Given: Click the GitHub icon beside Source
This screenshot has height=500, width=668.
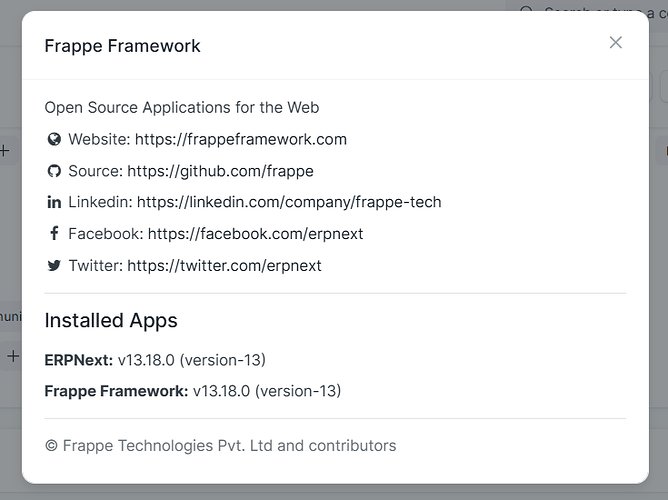Looking at the screenshot, I should (54, 171).
